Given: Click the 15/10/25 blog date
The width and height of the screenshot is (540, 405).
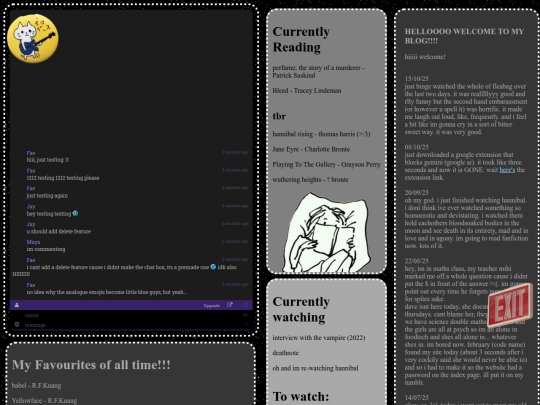Looking at the screenshot, I should click(x=417, y=79).
